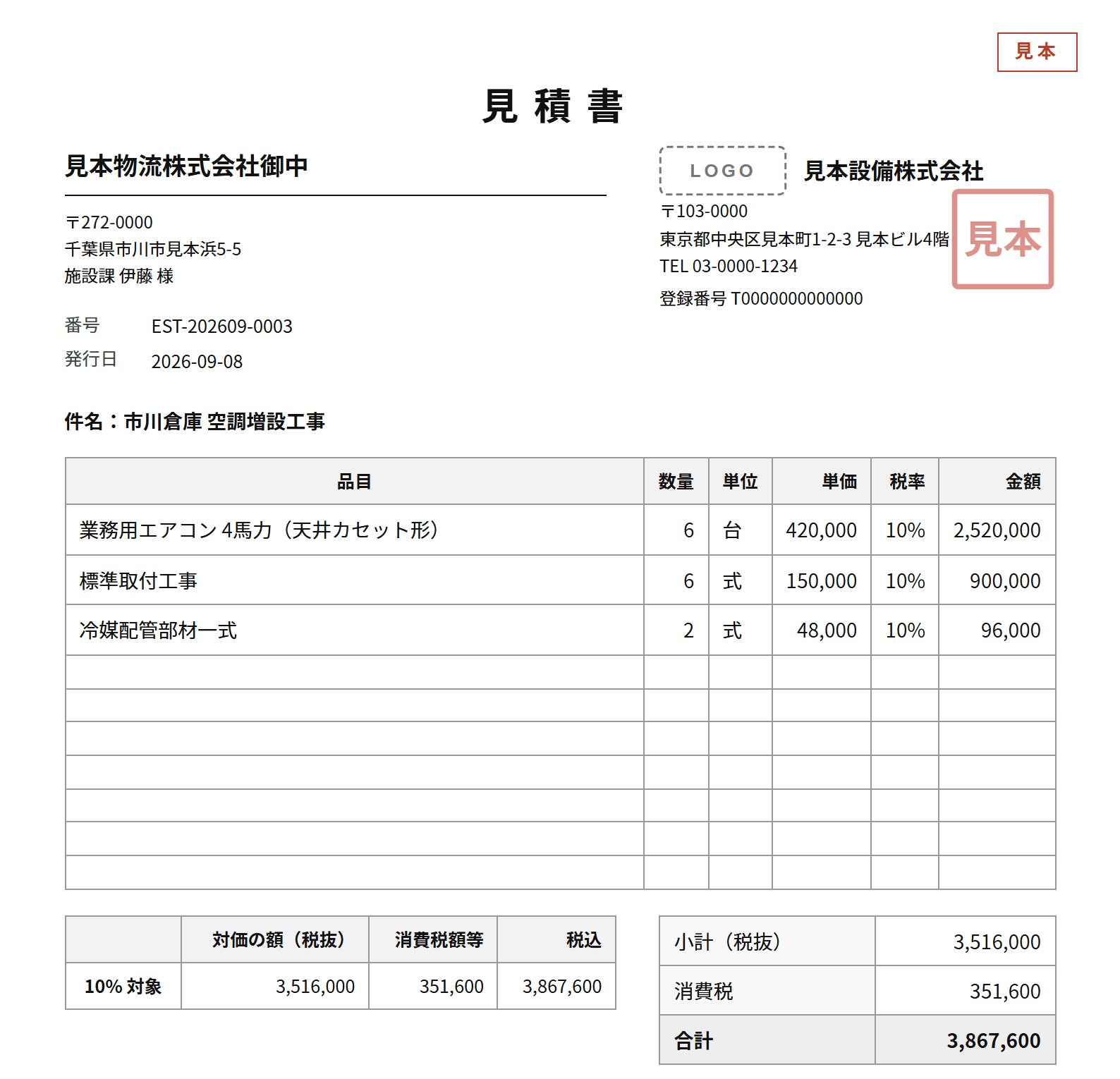Click the 数量 column header
The image size is (1120, 1079).
click(x=676, y=482)
